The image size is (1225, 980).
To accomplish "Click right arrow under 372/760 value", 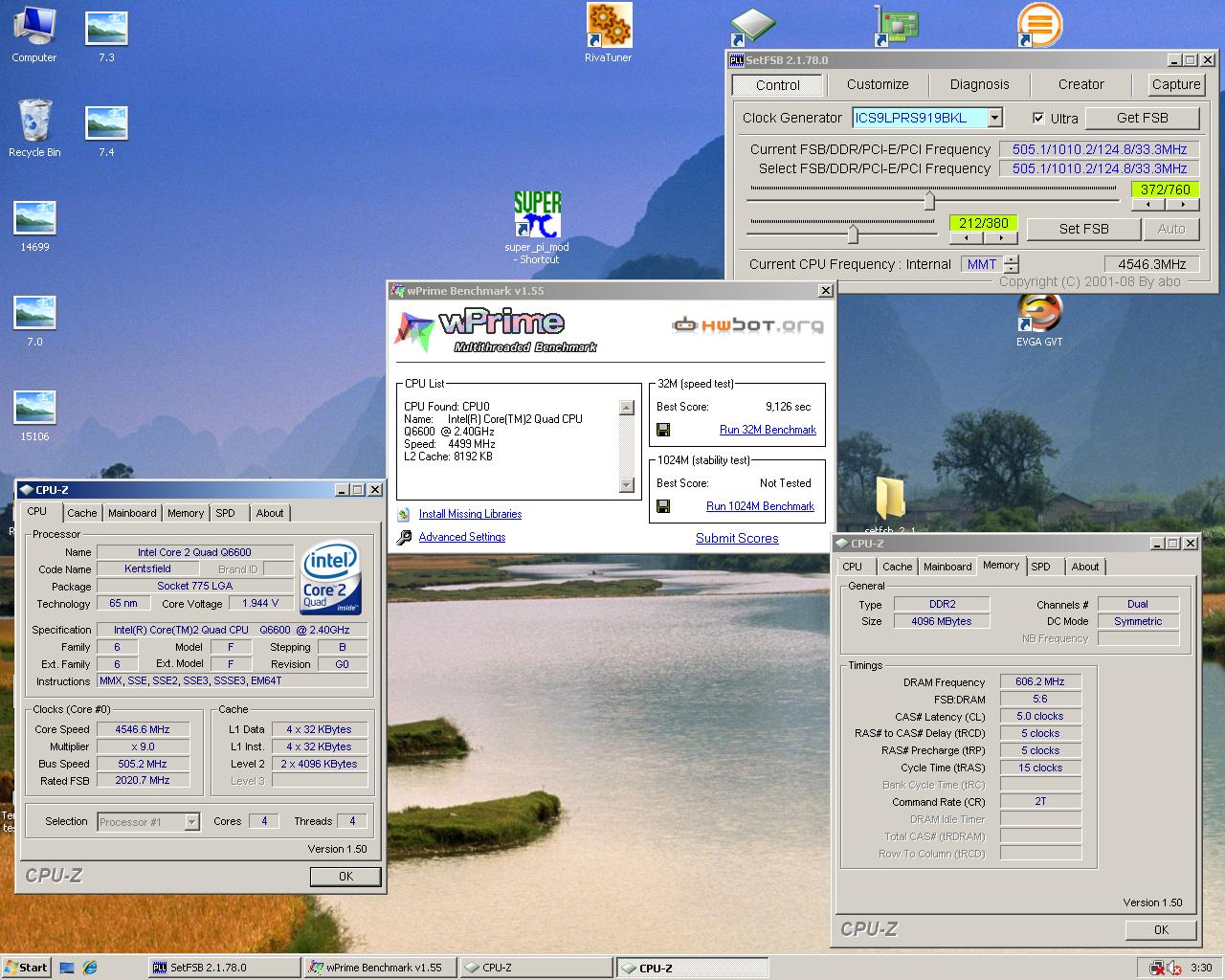I will 1183,204.
